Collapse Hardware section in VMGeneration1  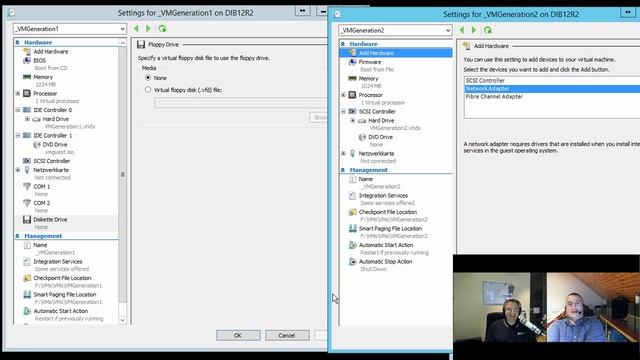(x=17, y=42)
